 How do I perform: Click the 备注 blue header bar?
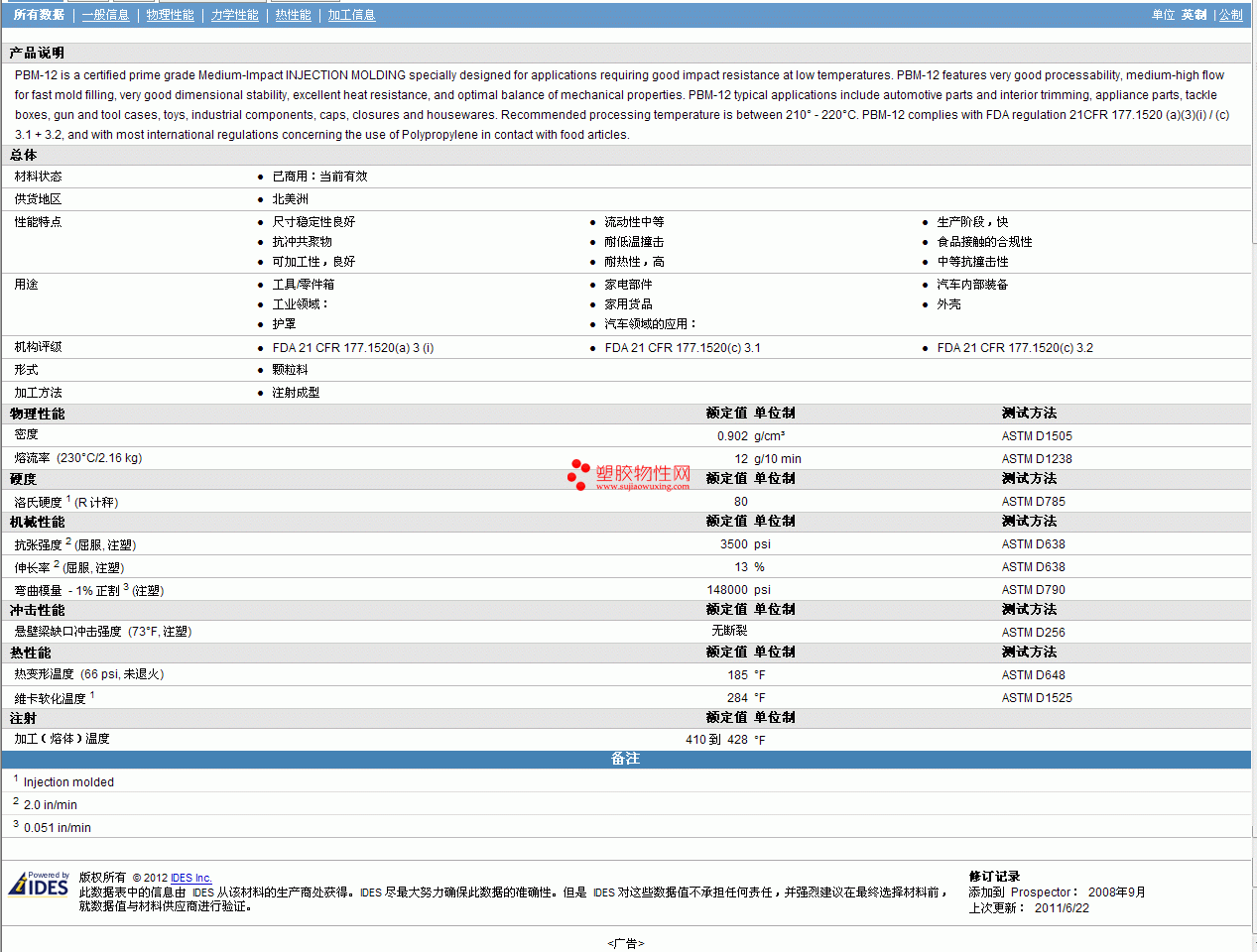(626, 760)
